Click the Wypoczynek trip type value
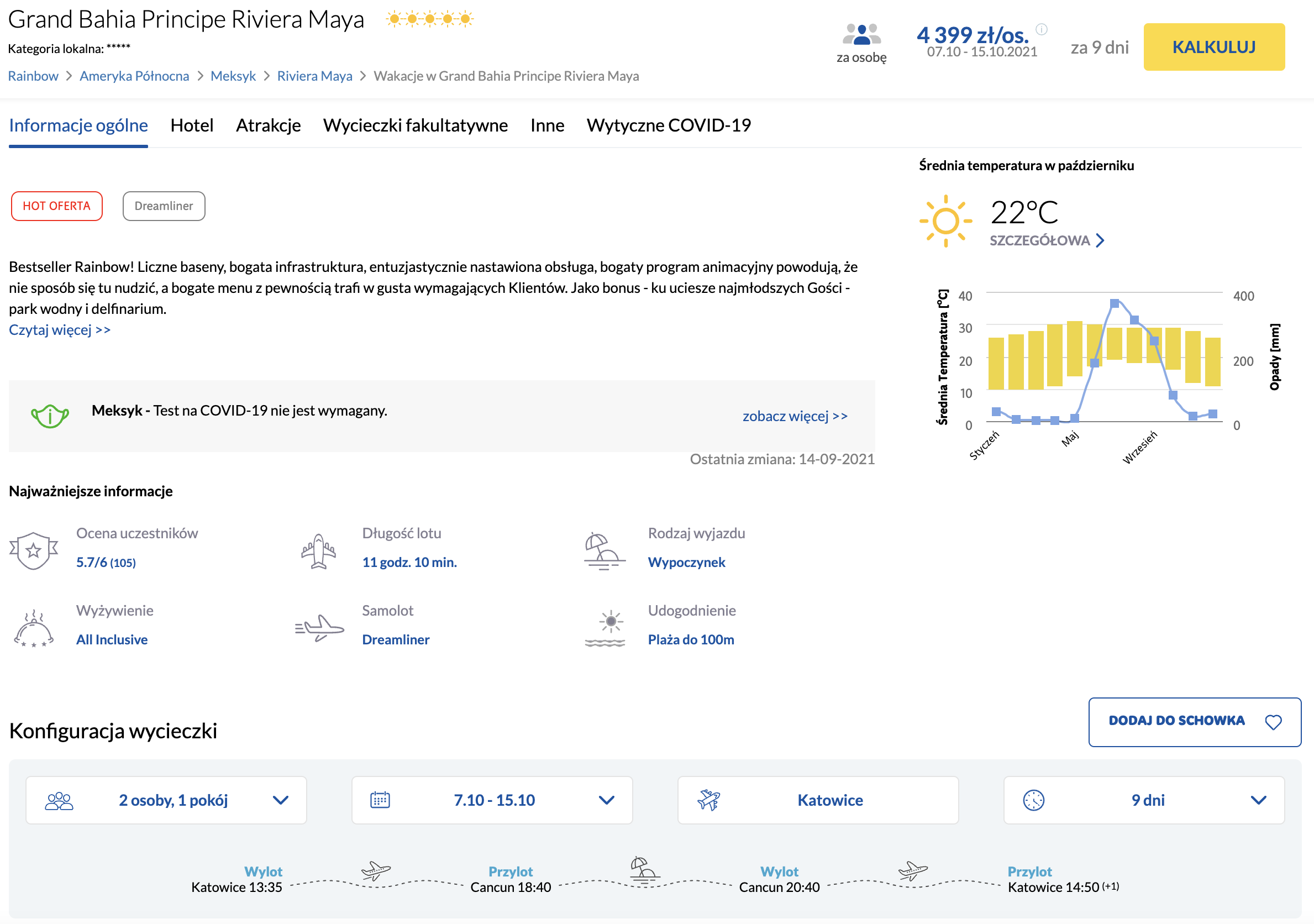The image size is (1314, 924). click(x=686, y=562)
